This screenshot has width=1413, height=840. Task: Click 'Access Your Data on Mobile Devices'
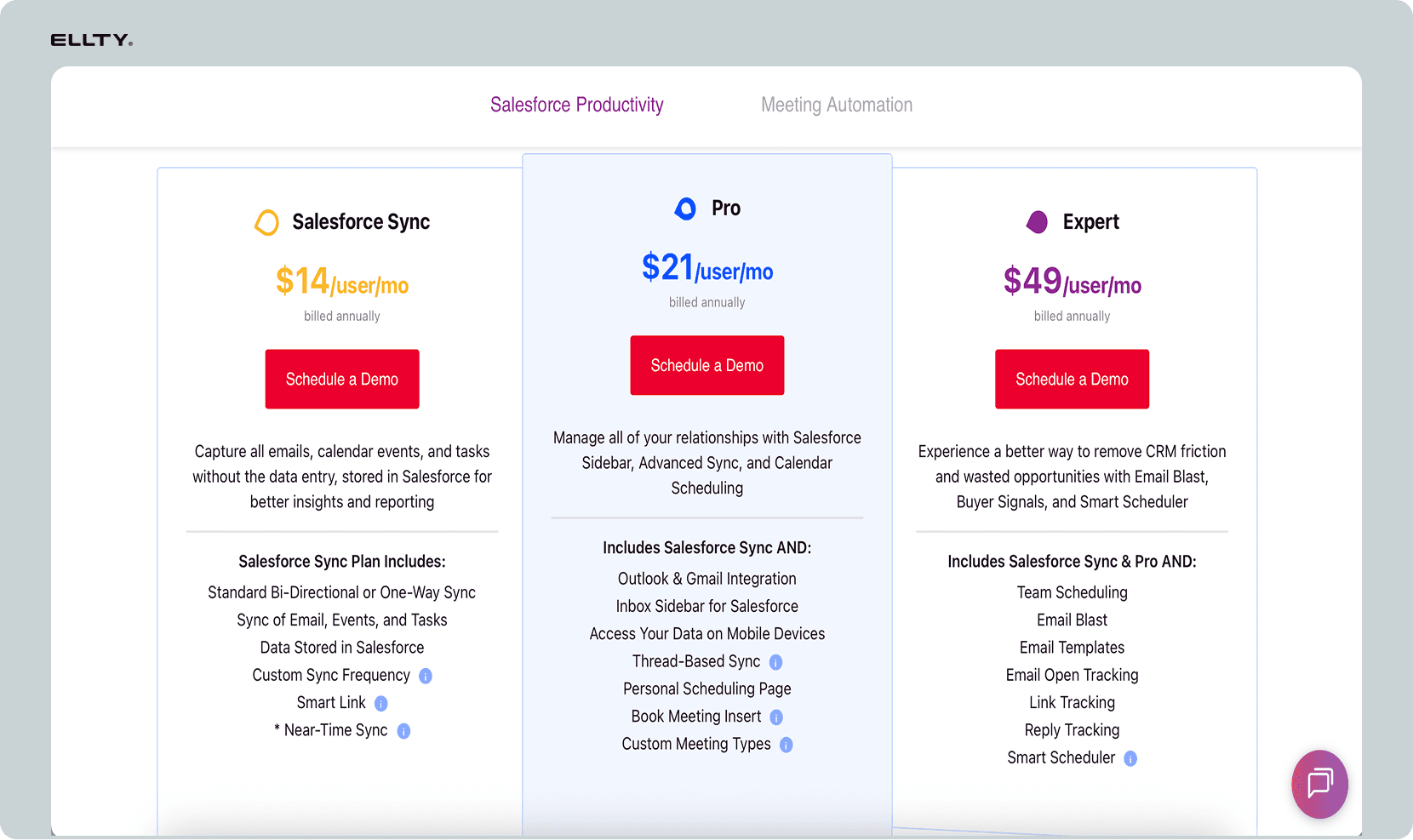[707, 634]
